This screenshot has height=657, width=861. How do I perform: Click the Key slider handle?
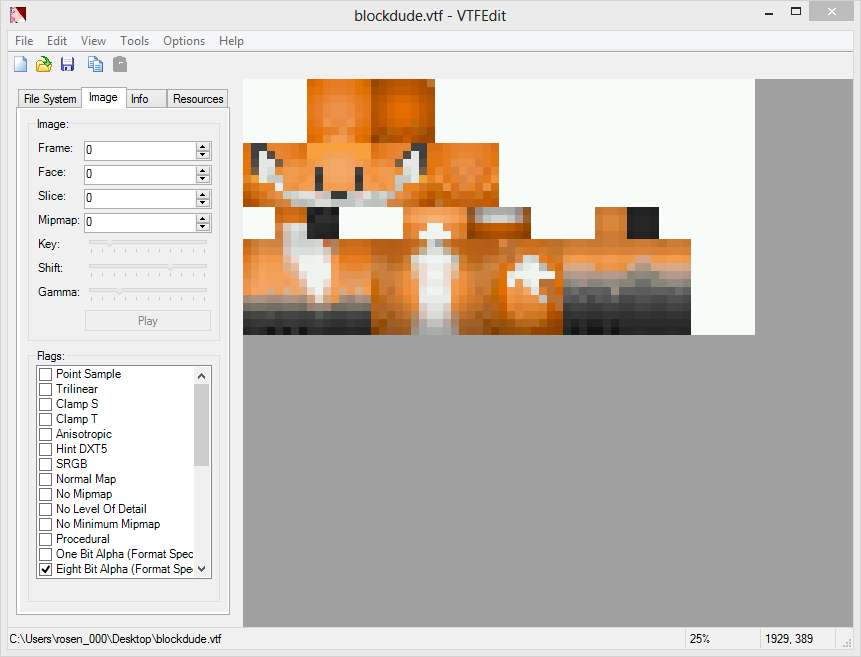(x=109, y=243)
